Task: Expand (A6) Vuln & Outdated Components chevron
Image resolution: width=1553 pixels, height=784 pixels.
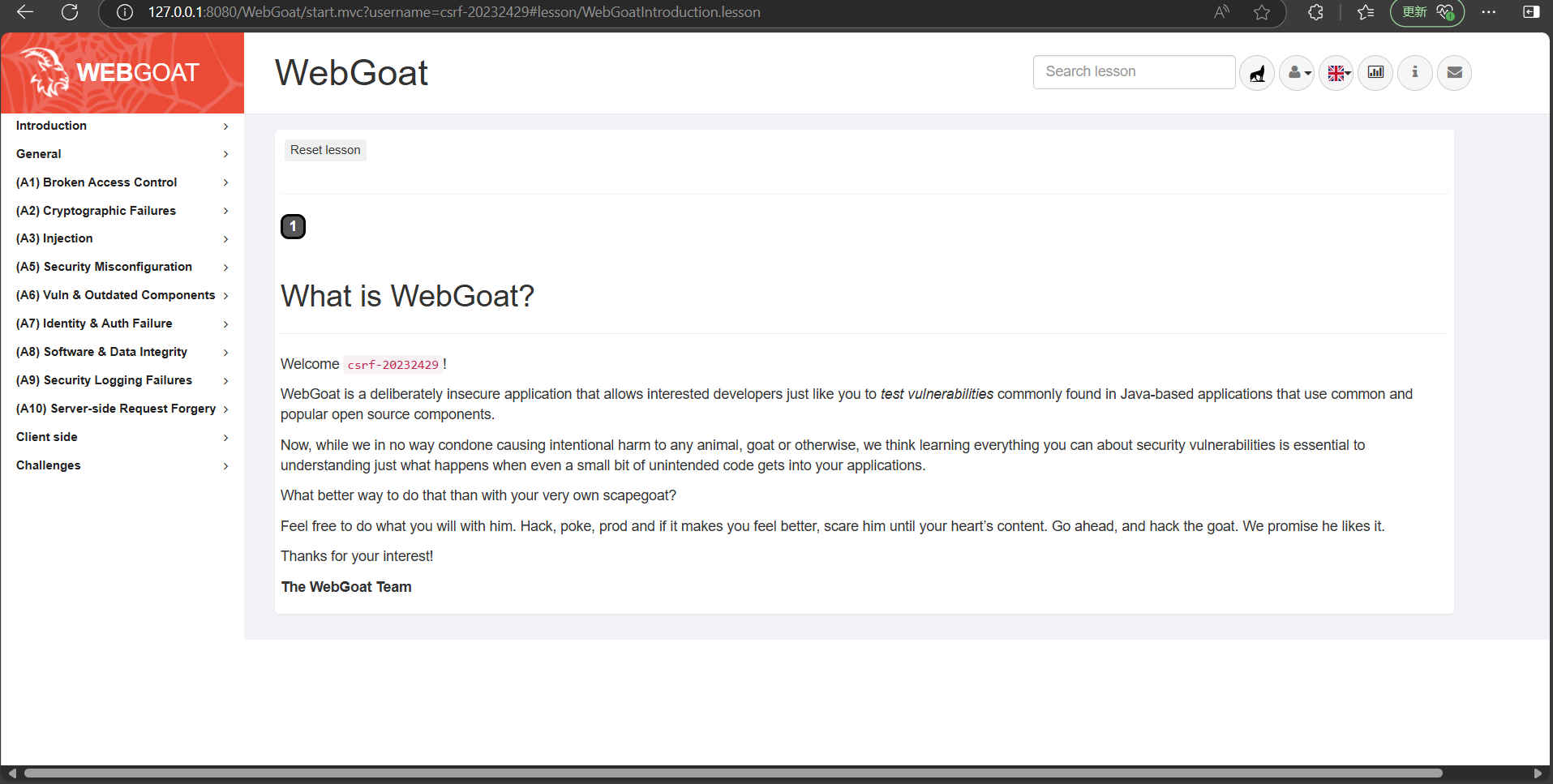Action: pos(226,296)
